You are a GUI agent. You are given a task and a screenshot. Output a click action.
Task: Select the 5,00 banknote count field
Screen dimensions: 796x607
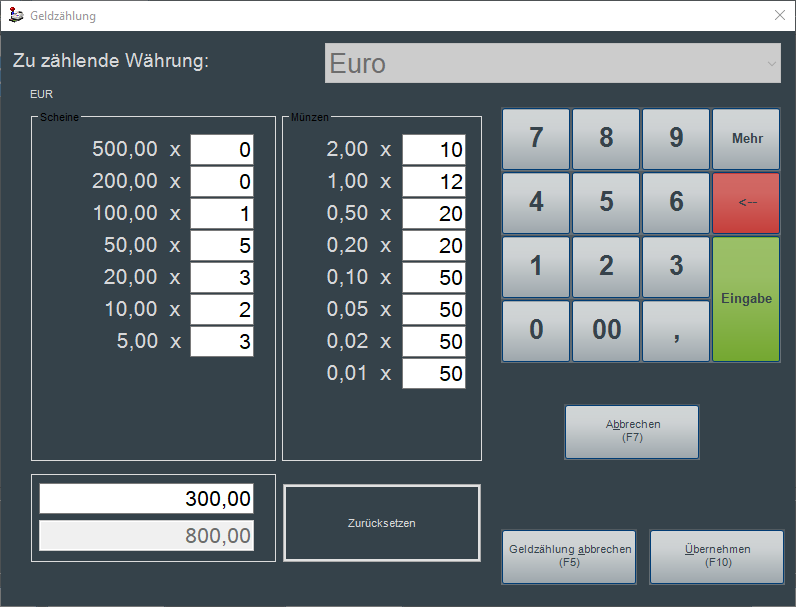tap(222, 341)
